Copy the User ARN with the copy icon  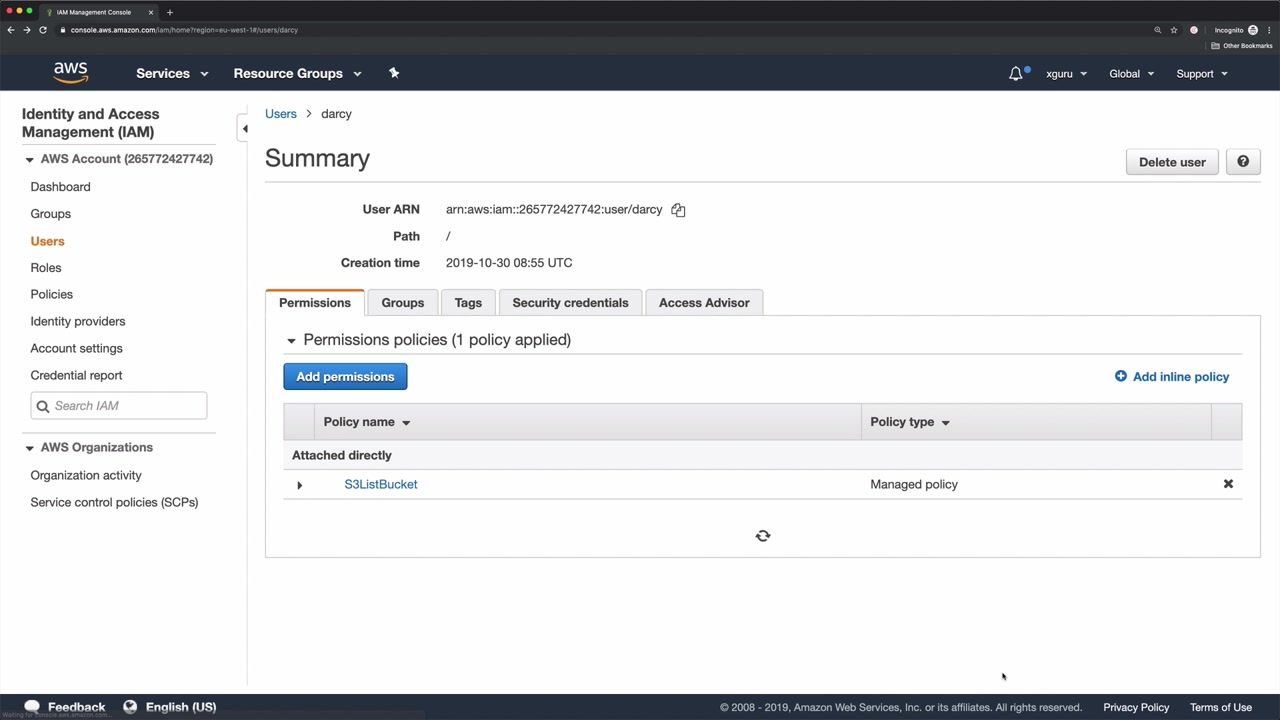click(678, 210)
